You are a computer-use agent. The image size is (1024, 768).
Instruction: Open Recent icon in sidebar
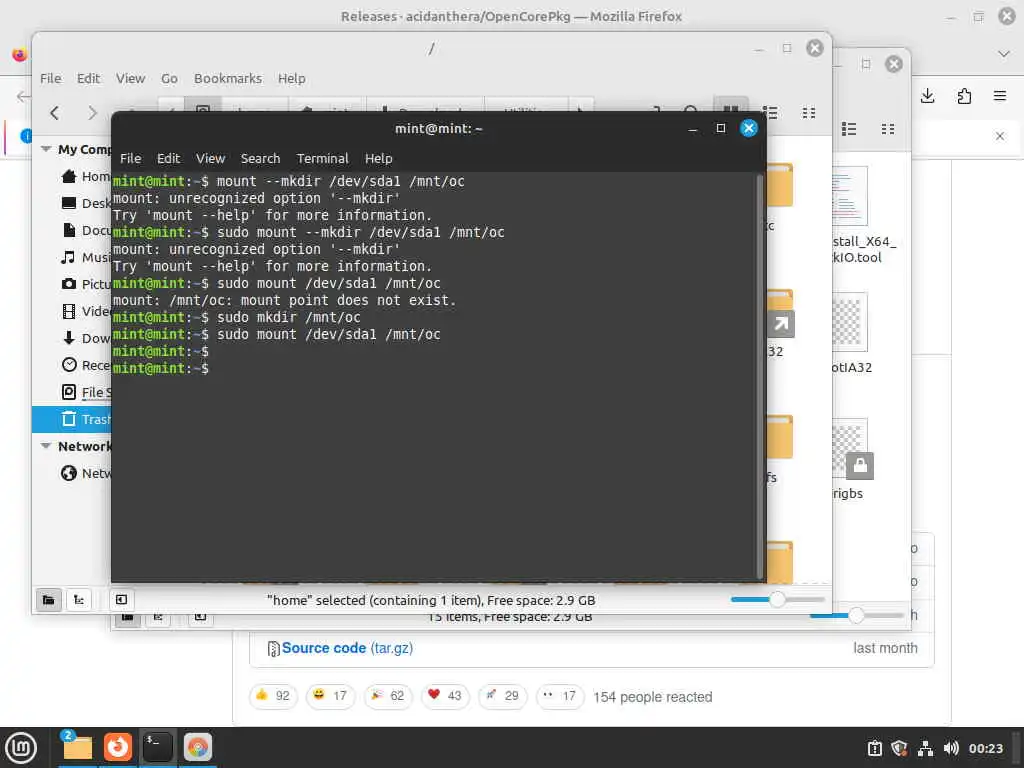69,365
